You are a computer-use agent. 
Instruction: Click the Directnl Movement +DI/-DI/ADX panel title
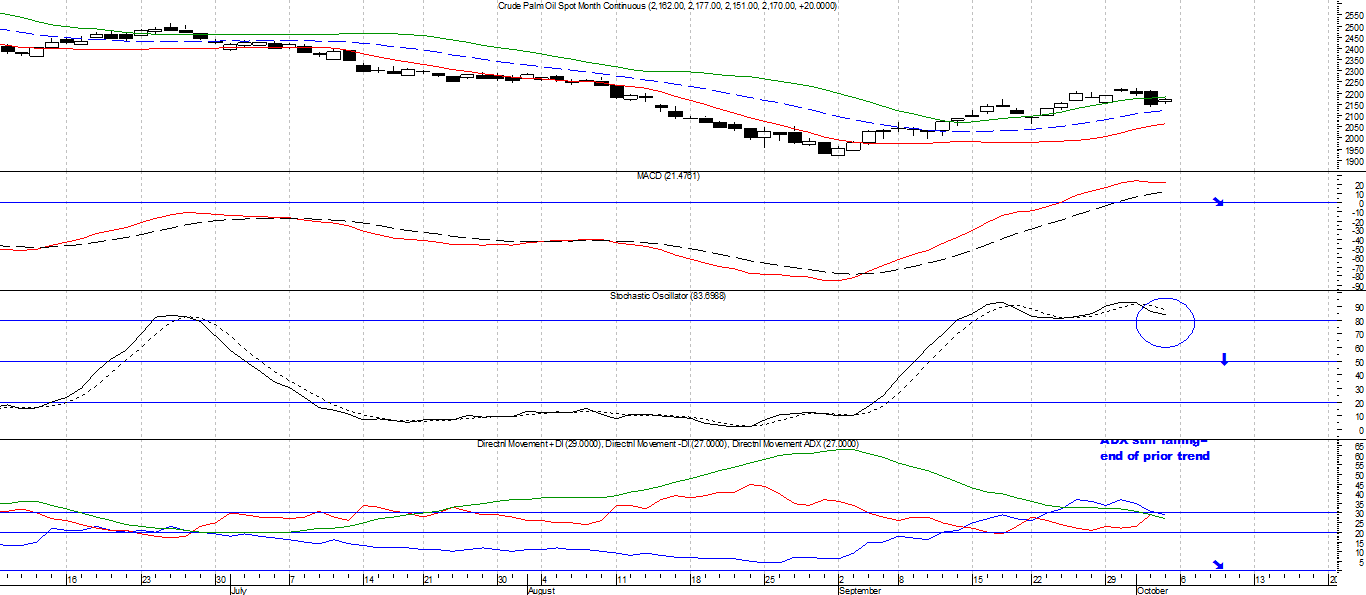668,443
